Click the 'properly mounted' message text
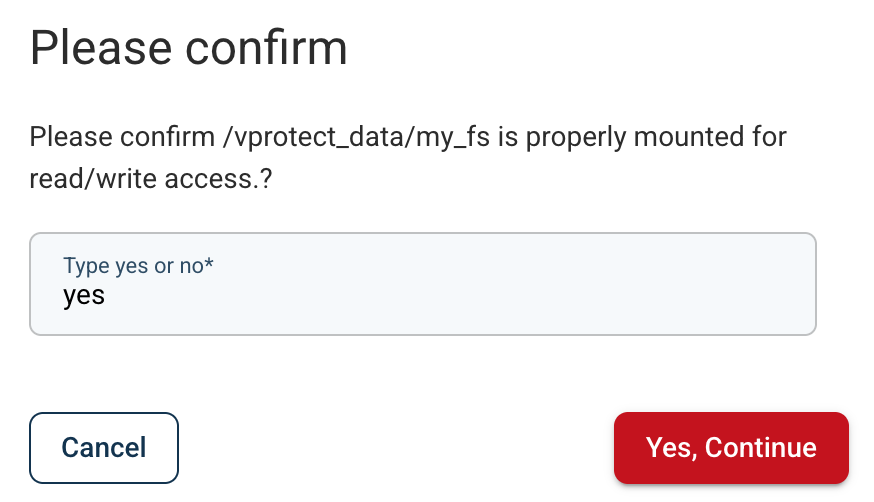Screen dimensions: 874x502 point(617,136)
